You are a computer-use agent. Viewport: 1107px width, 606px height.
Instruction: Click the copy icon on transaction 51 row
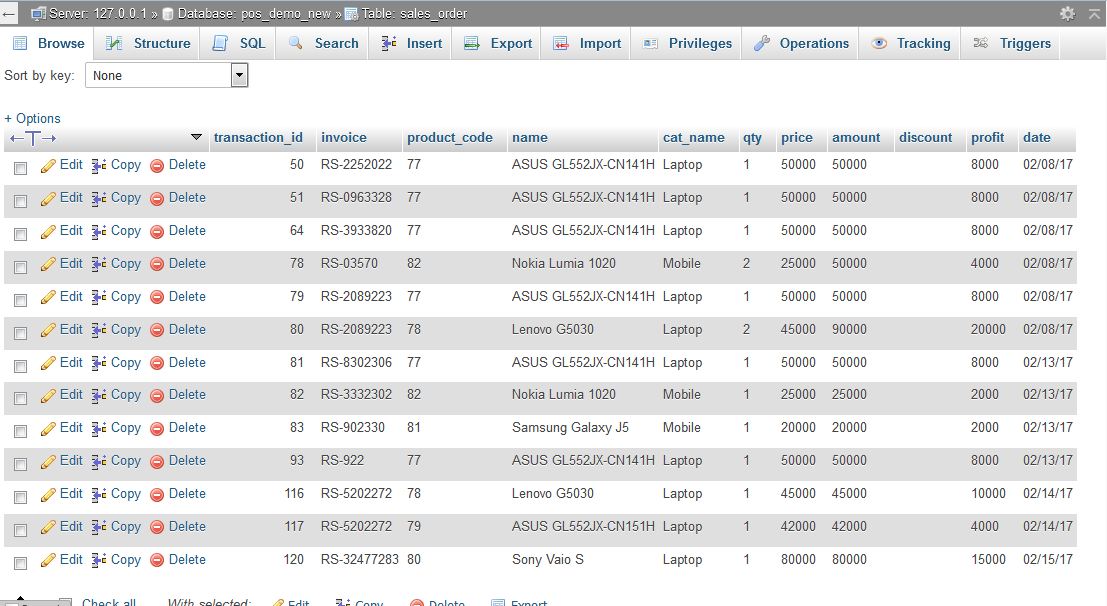(x=99, y=198)
